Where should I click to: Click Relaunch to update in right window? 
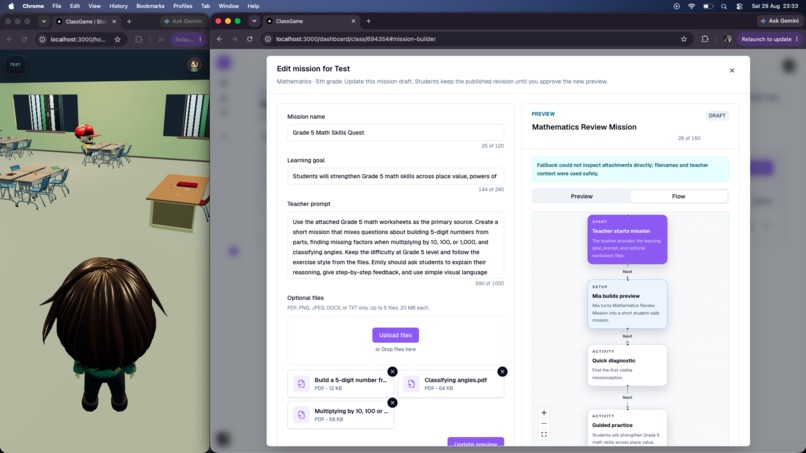[770, 39]
